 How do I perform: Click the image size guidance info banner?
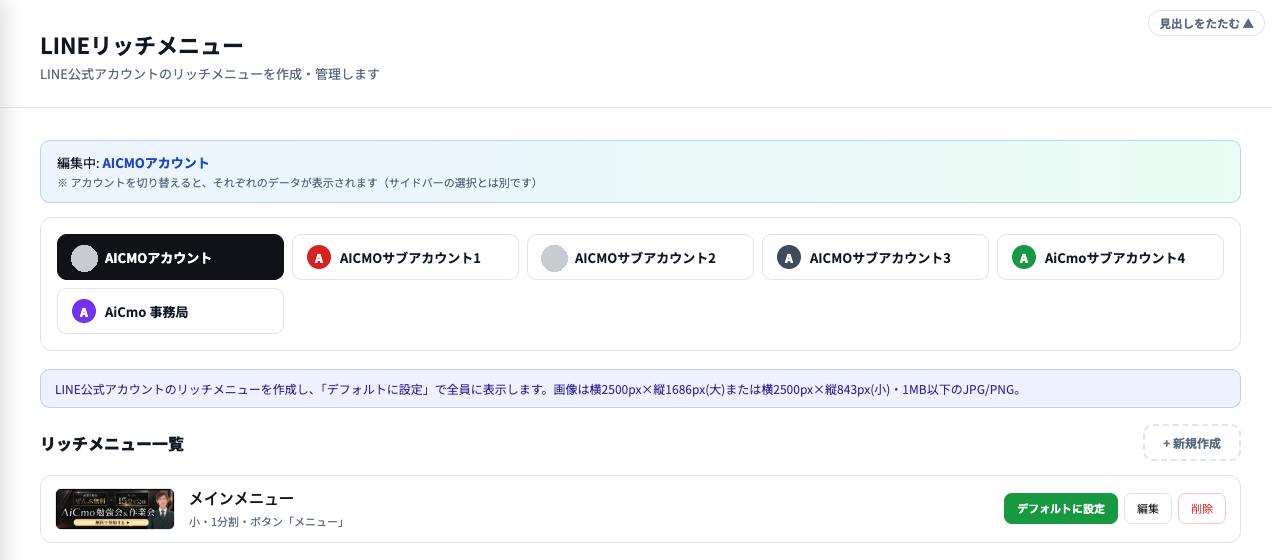pos(640,389)
